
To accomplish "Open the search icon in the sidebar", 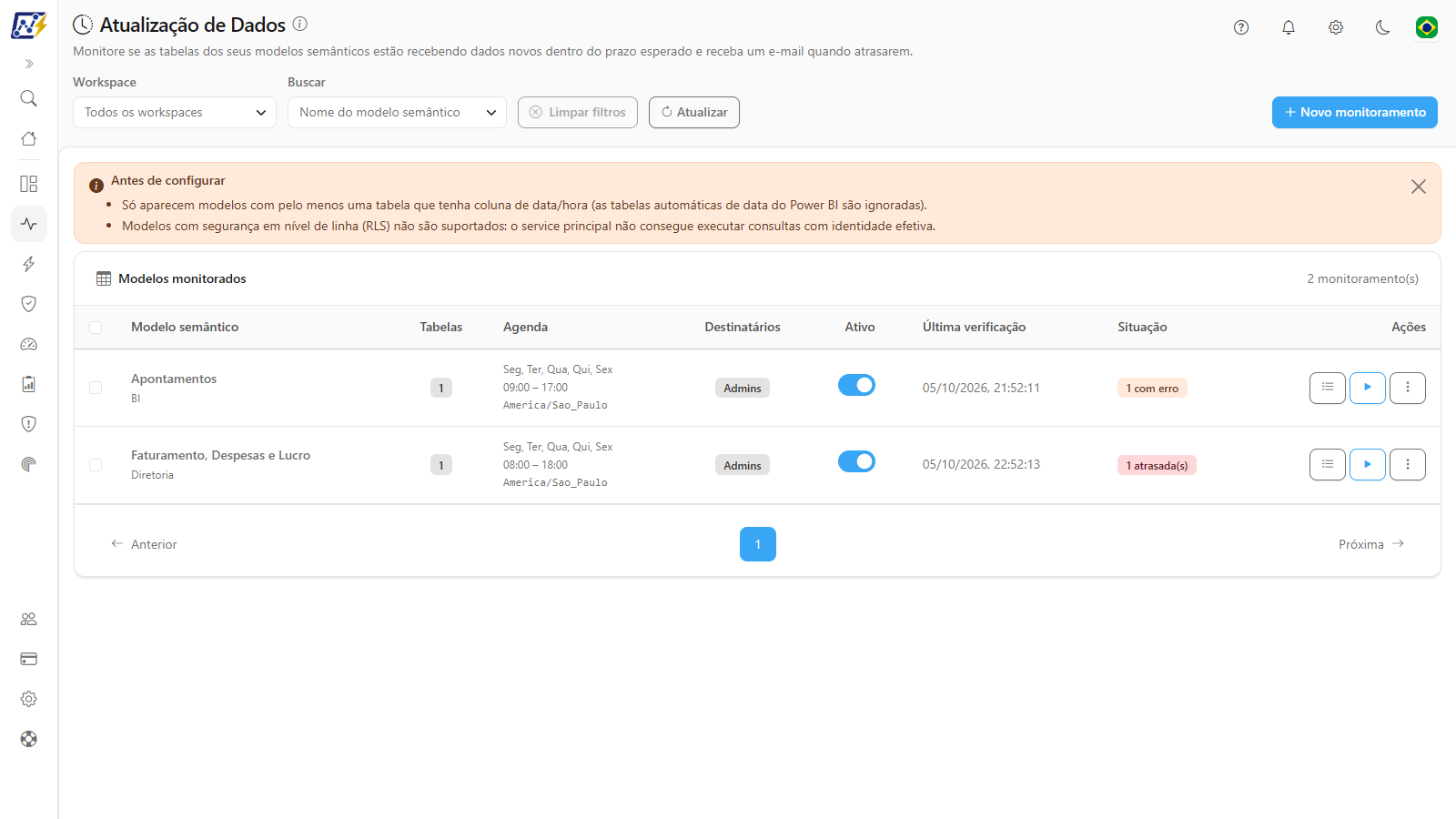I will pos(29,98).
